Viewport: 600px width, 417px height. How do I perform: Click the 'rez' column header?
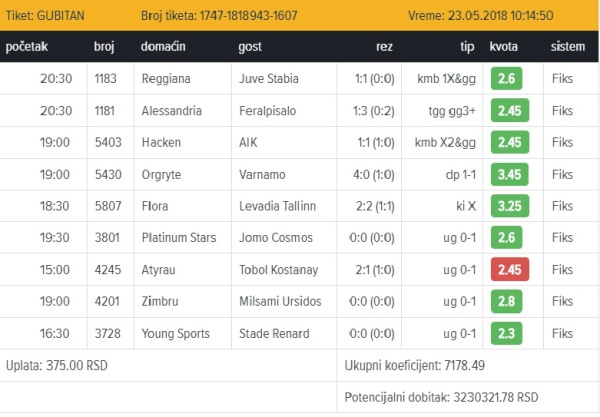click(x=384, y=46)
